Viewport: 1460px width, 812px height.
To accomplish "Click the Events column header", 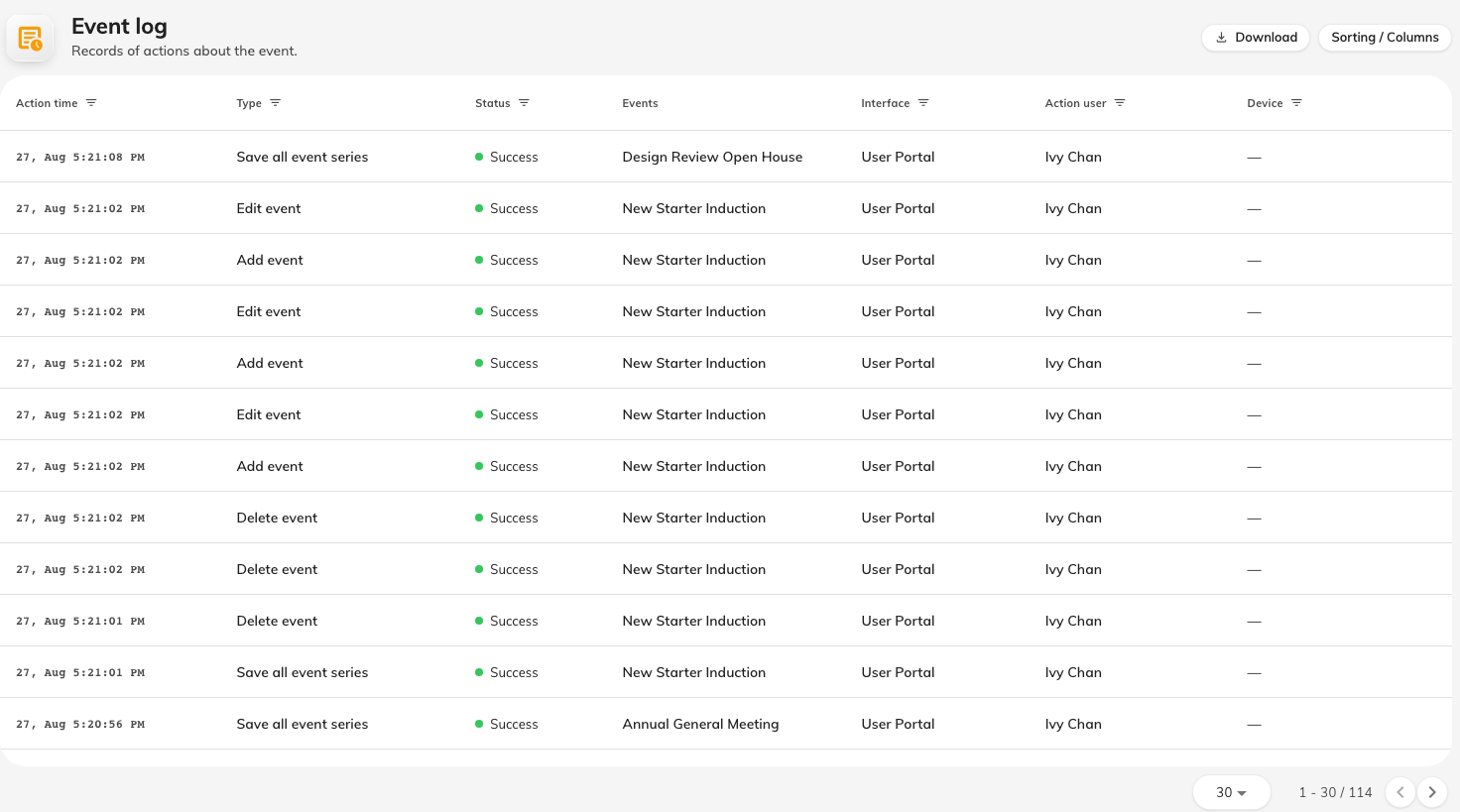I will [x=640, y=103].
